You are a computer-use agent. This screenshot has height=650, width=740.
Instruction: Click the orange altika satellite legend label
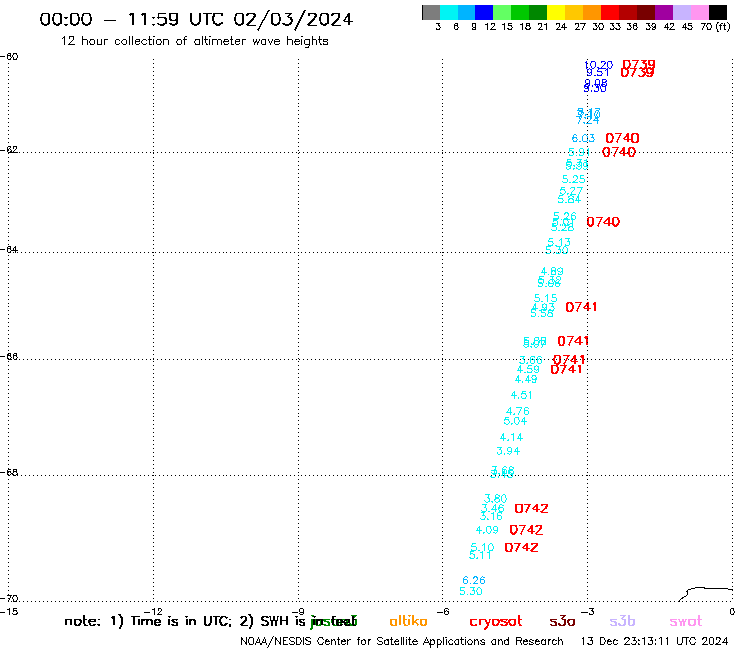tap(408, 621)
